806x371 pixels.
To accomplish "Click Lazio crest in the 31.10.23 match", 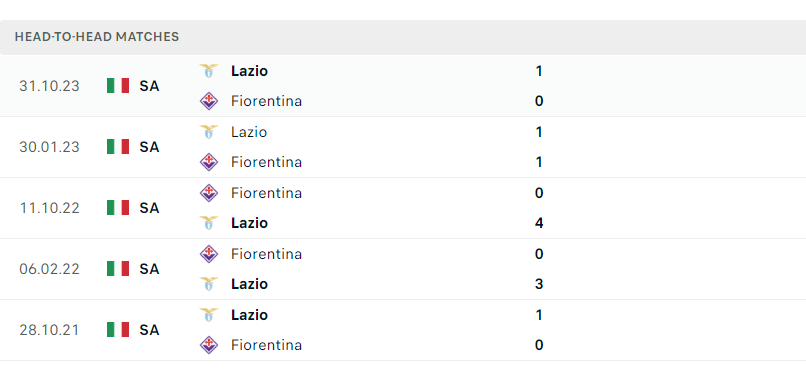I will [209, 71].
